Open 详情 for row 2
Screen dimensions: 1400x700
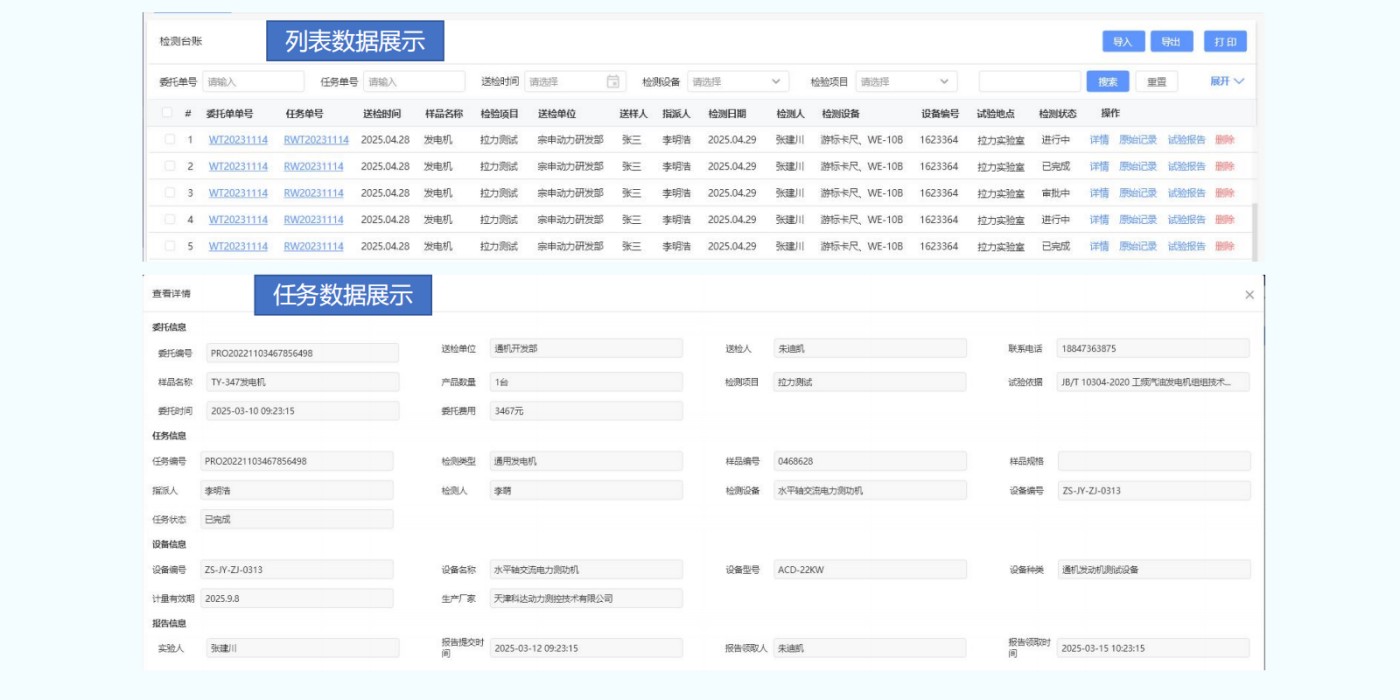1099,166
